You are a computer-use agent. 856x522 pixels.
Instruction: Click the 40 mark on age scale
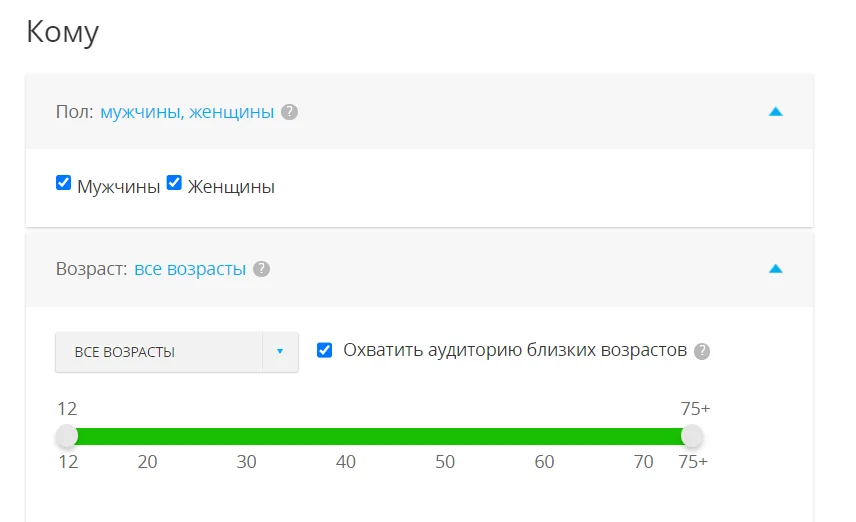click(346, 462)
